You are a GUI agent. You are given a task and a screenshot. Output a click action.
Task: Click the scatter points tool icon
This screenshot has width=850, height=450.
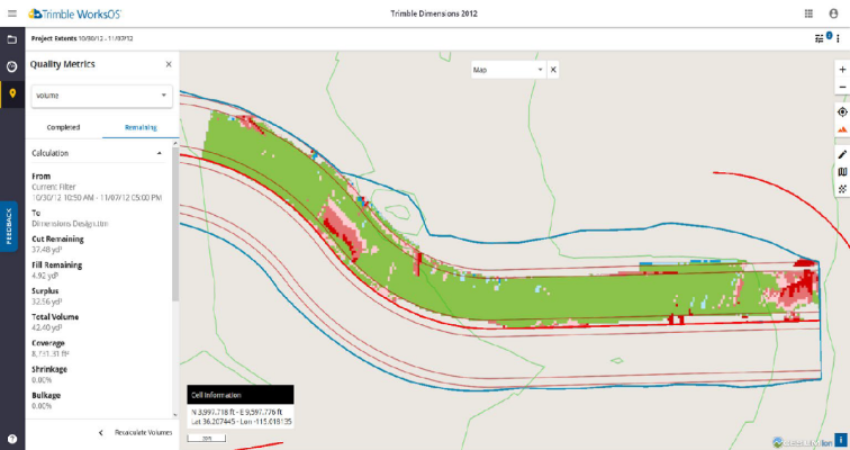coord(842,189)
